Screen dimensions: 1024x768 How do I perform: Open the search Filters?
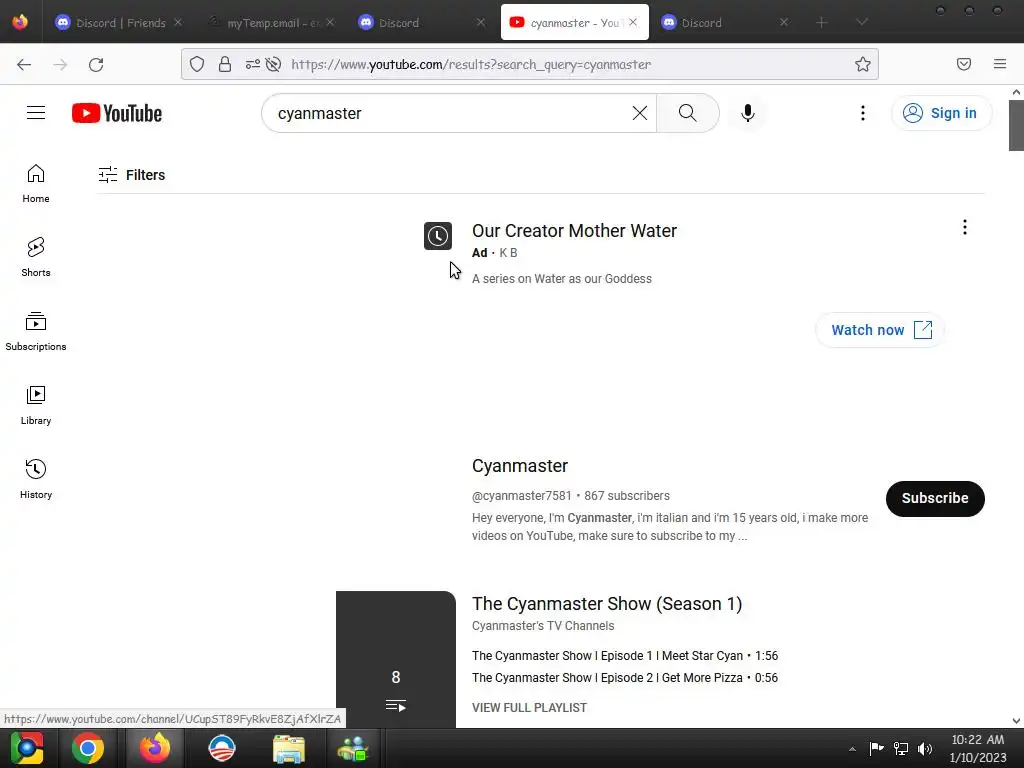132,175
